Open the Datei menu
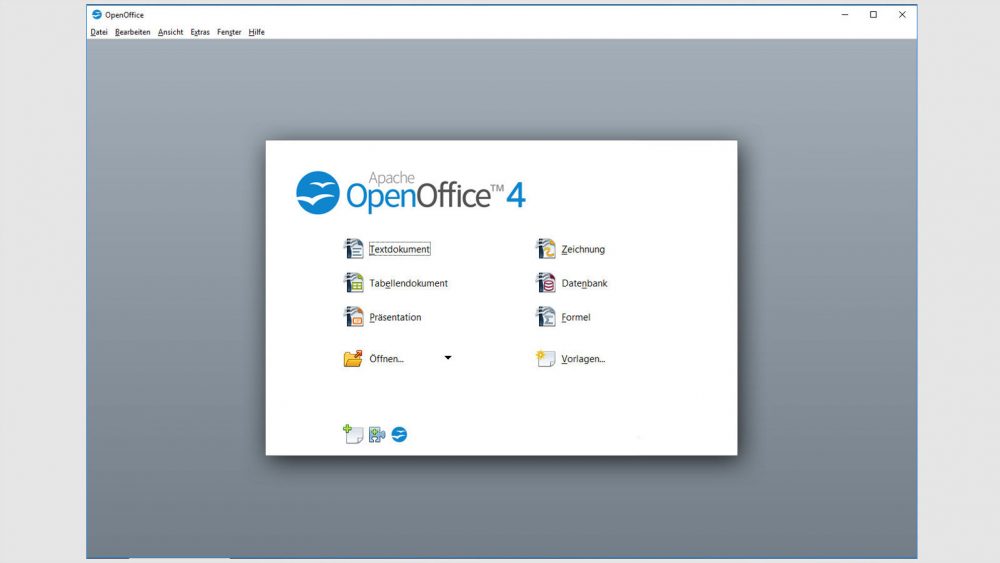 (99, 32)
